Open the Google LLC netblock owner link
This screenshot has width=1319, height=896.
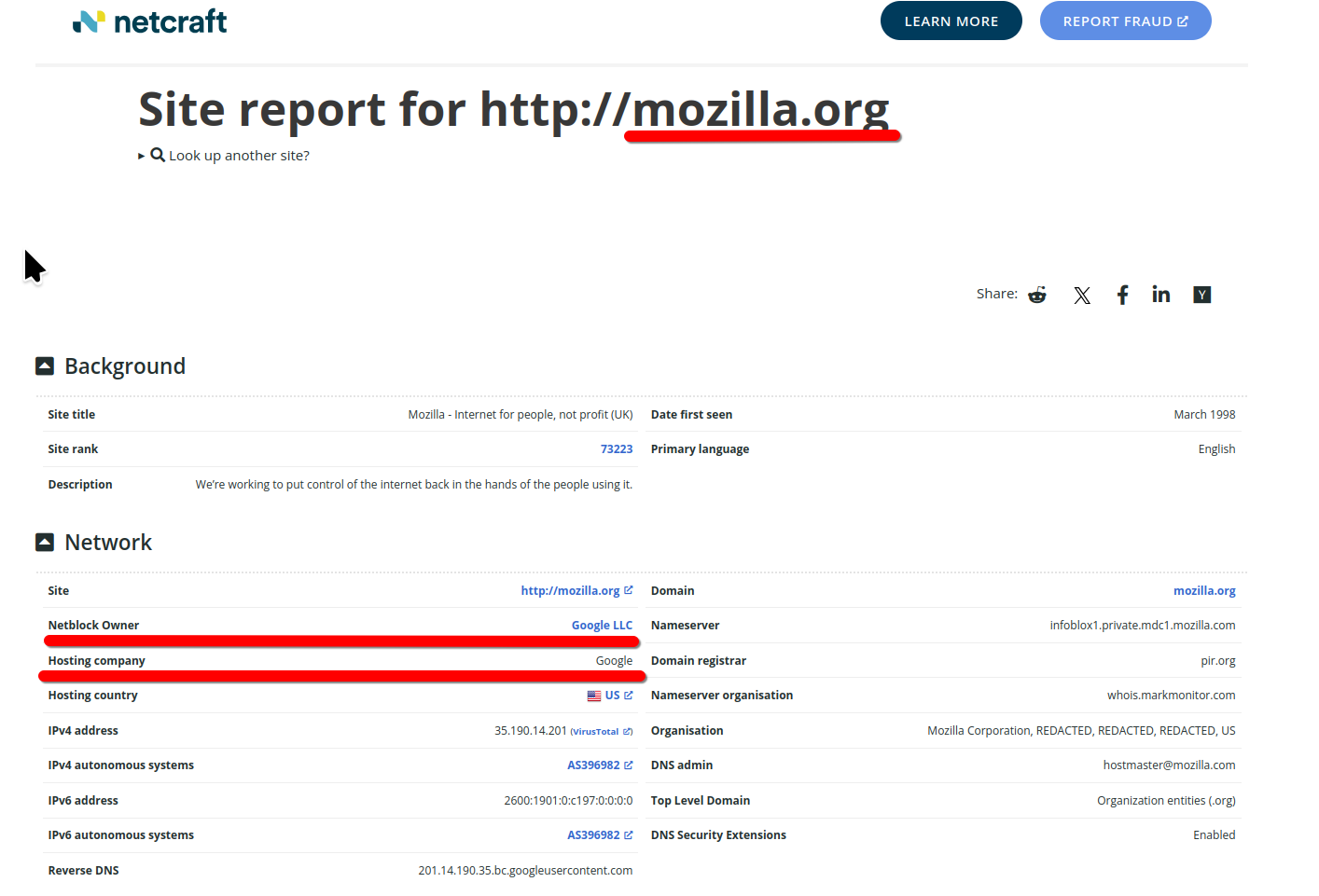(602, 626)
